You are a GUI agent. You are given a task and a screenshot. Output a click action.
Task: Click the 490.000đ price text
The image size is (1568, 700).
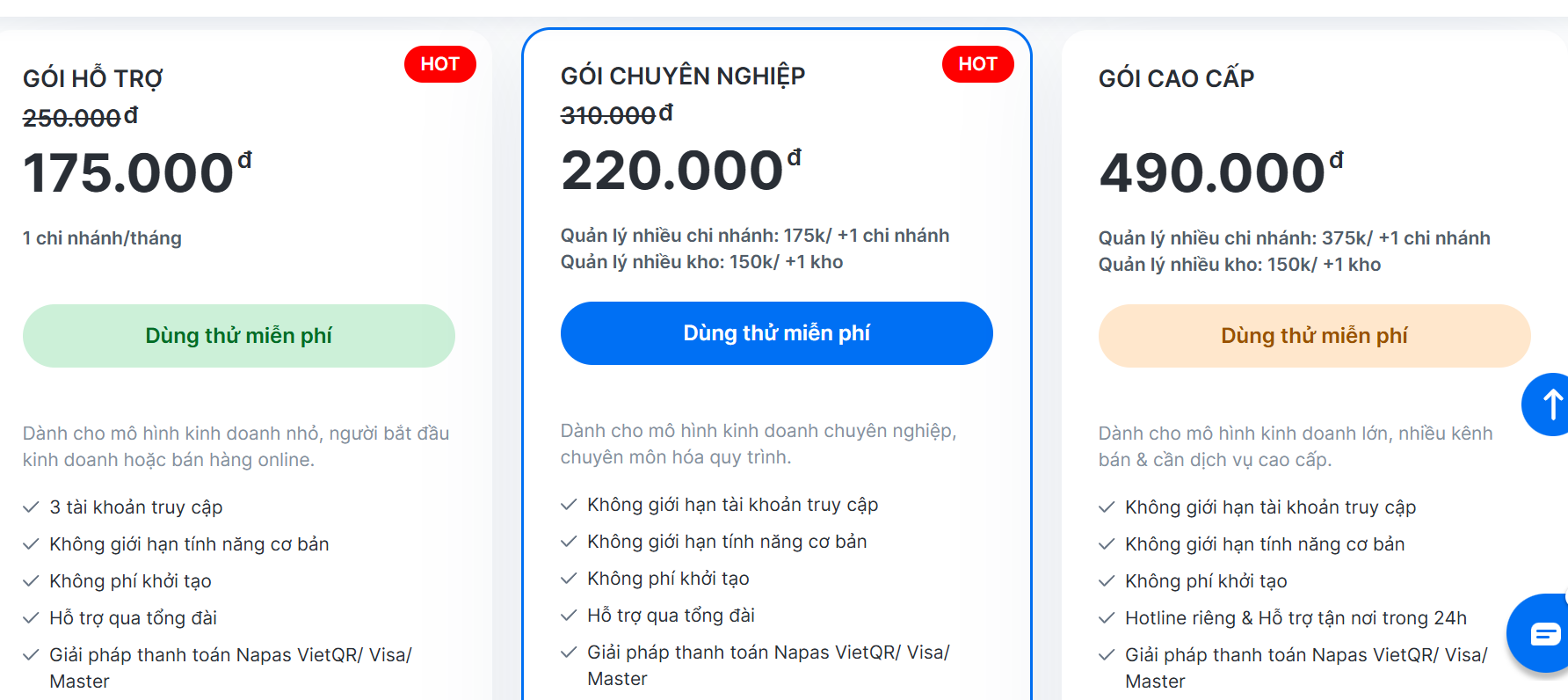1222,172
